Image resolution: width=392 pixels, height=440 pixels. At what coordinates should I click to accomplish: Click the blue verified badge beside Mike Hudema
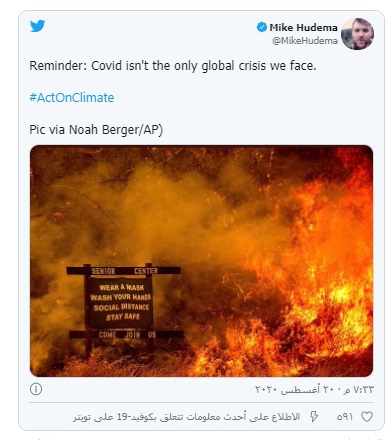tap(262, 27)
